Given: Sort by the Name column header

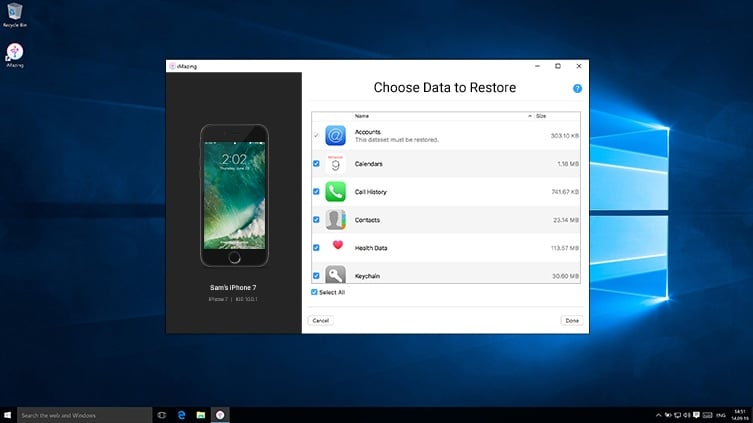Looking at the screenshot, I should (362, 116).
